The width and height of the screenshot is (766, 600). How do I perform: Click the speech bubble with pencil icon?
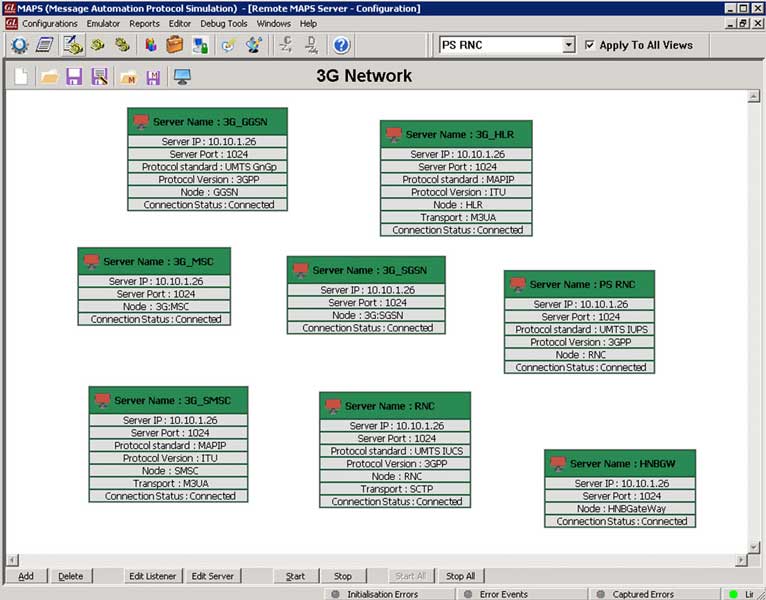228,45
